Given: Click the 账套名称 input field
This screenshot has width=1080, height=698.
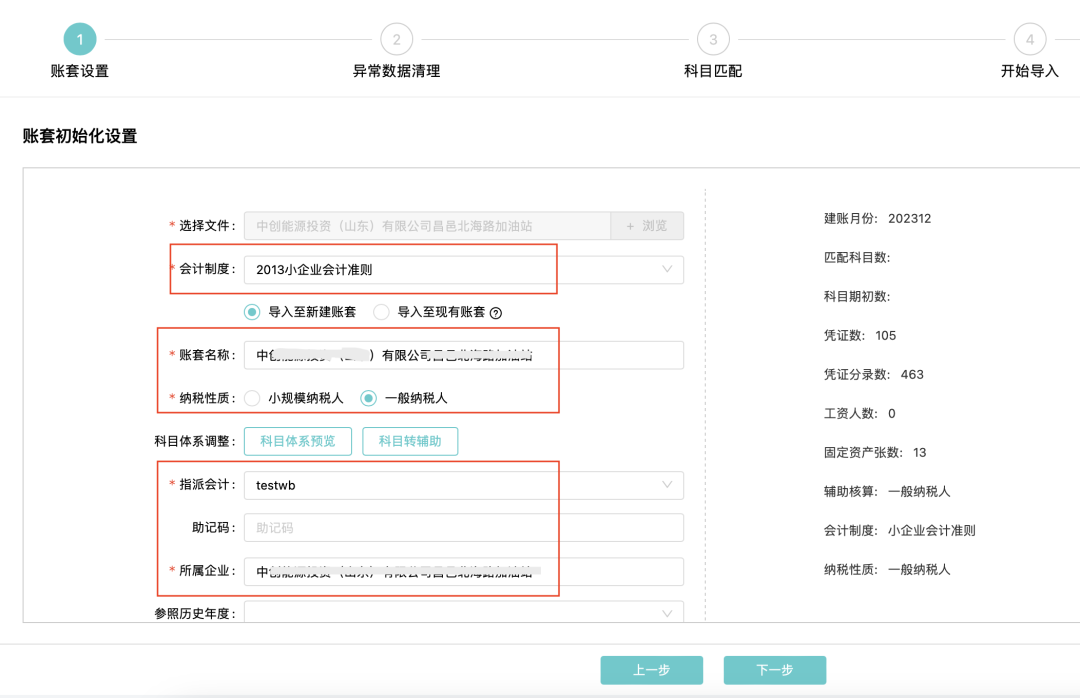Looking at the screenshot, I should coord(464,355).
